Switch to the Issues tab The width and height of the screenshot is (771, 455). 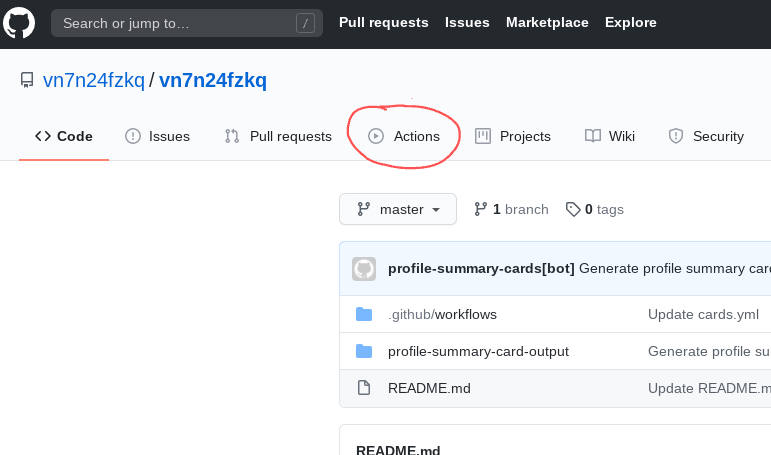point(157,136)
